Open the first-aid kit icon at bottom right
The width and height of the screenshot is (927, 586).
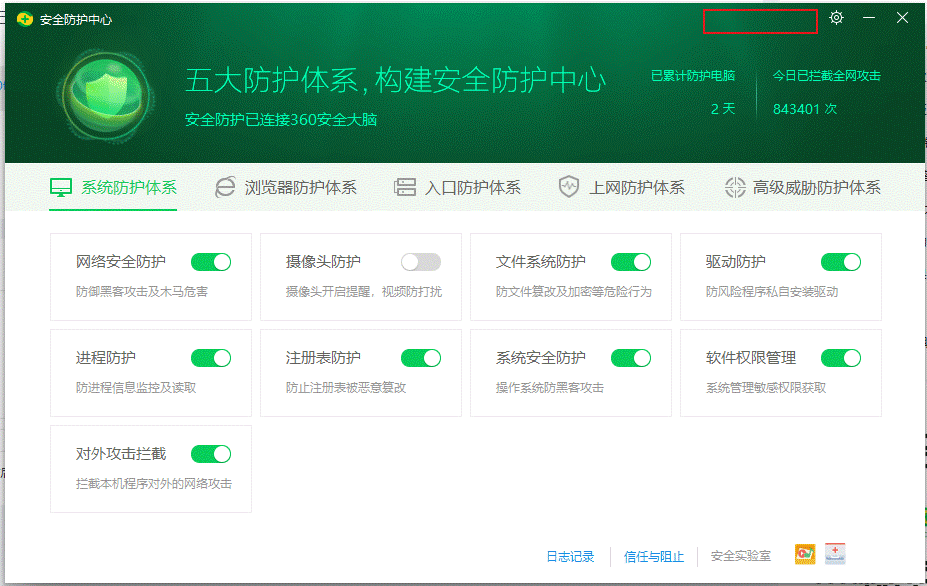835,554
